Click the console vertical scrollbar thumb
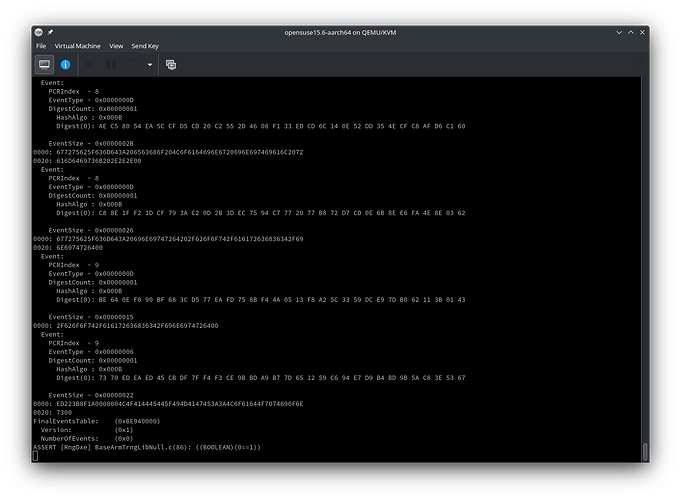680x500 pixels. [645, 452]
